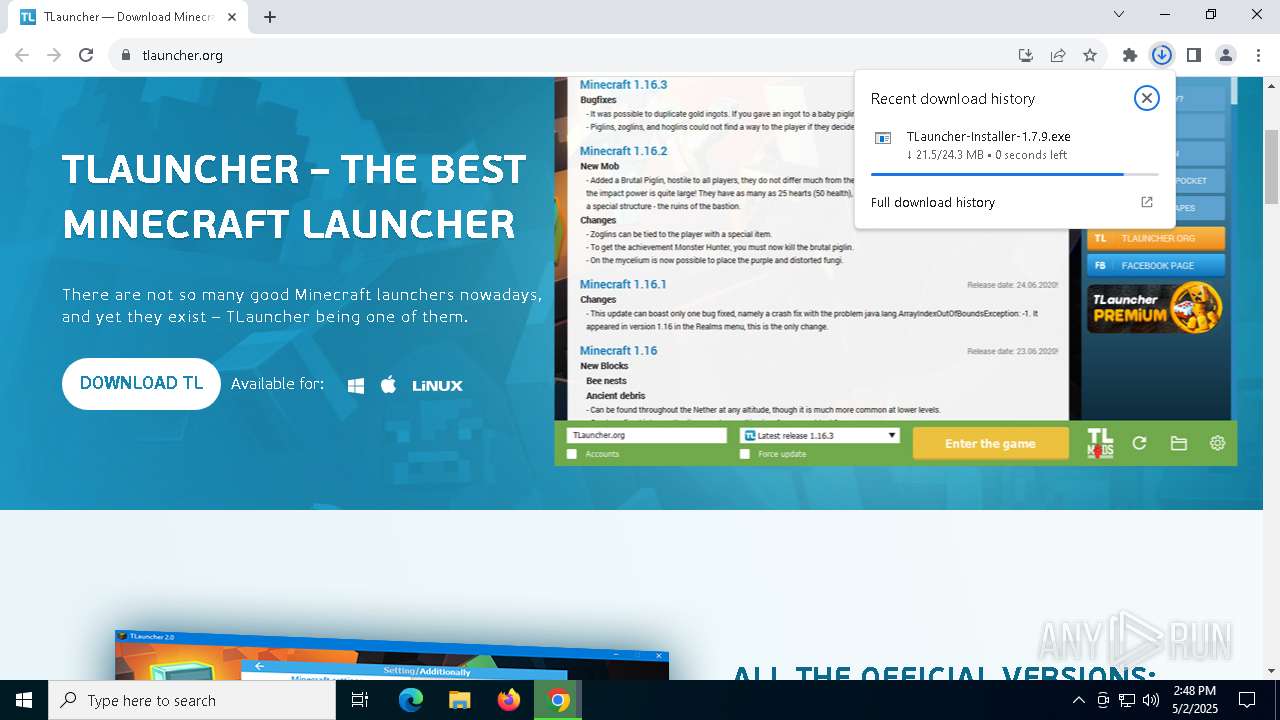Open the Chrome profile avatar
1280x720 pixels.
tap(1226, 55)
